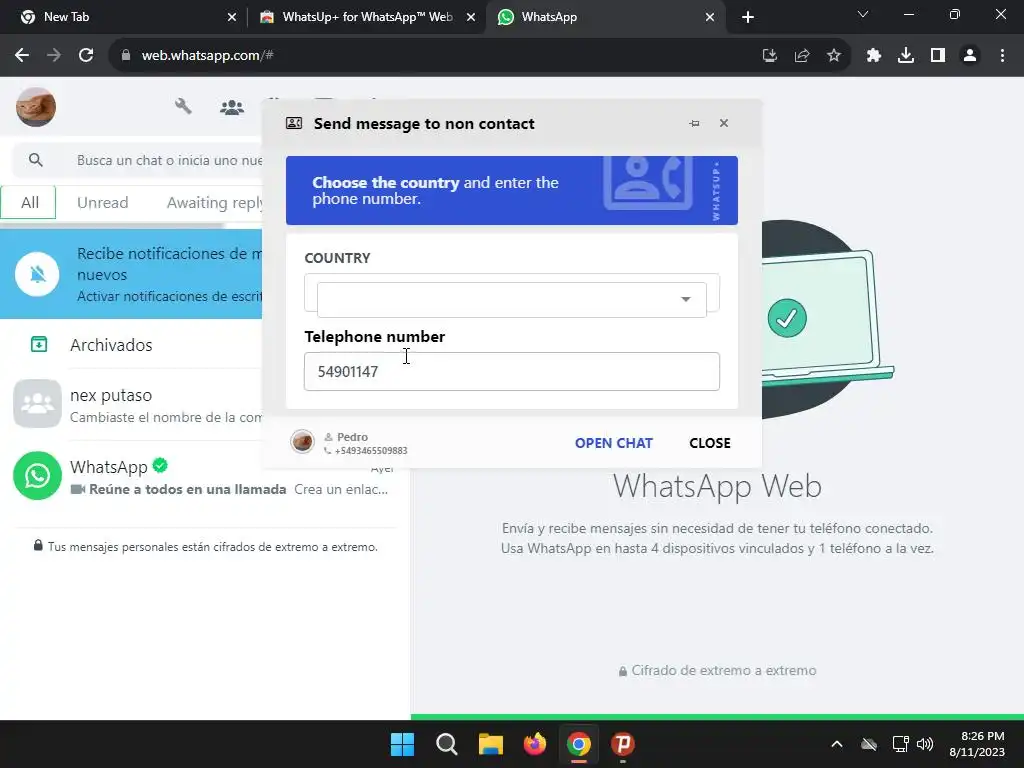
Task: Click Activar notificaciones de escritorio link
Action: tap(169, 296)
